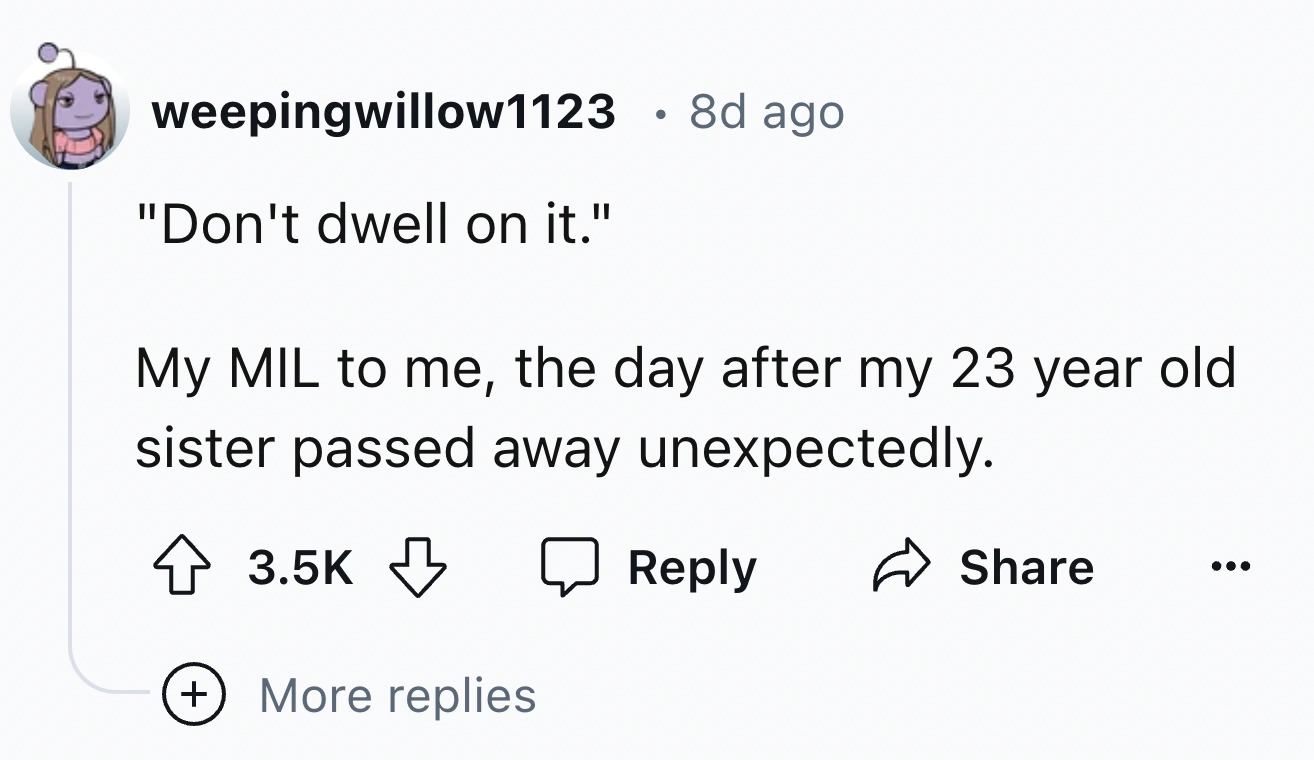Click the "8d ago" timestamp

click(766, 113)
